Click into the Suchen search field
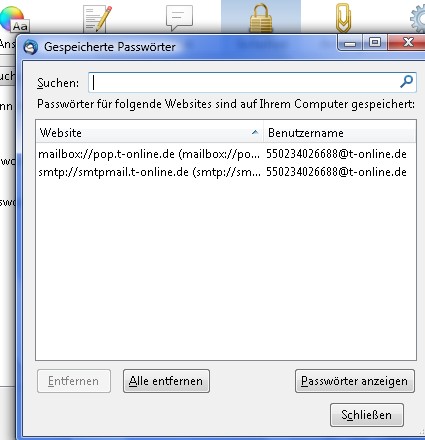Image resolution: width=425 pixels, height=440 pixels. 252,82
